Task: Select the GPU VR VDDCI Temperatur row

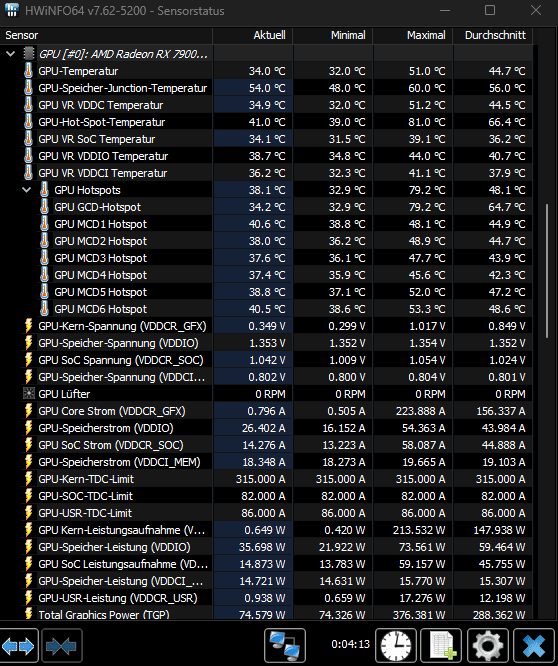Action: [266, 173]
